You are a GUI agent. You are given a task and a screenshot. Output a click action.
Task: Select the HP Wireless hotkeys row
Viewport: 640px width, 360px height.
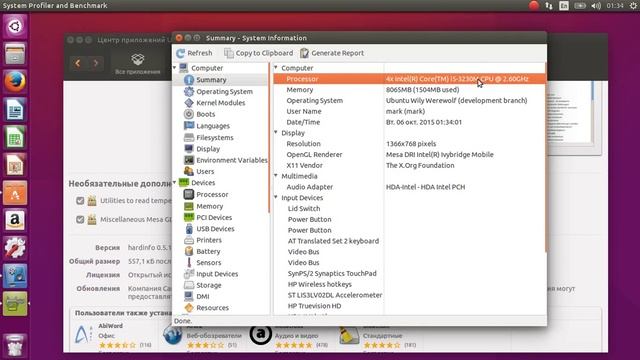point(409,284)
